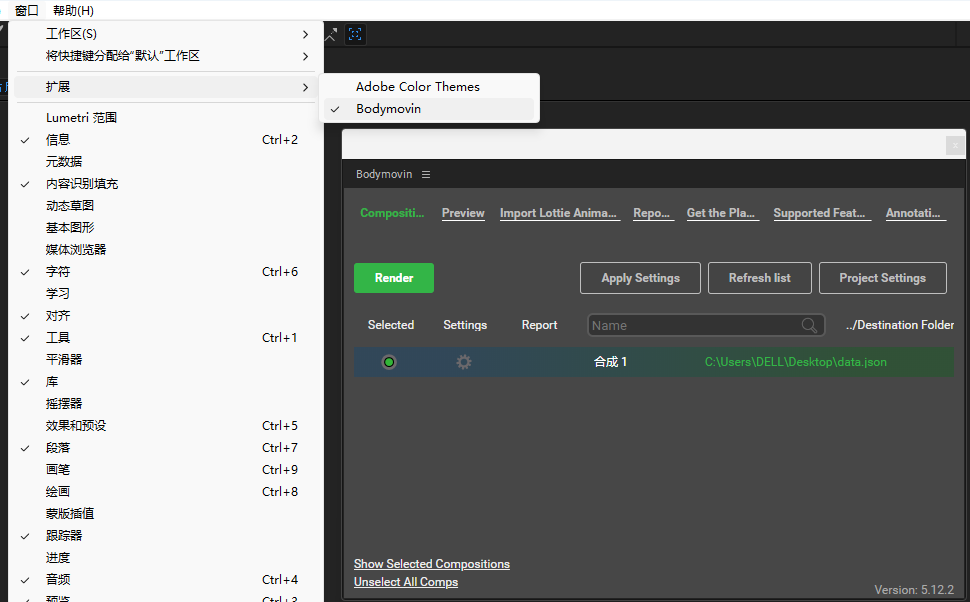
Task: Click the C:\Users\DELL\Desktop\data.json destination path
Action: 796,362
